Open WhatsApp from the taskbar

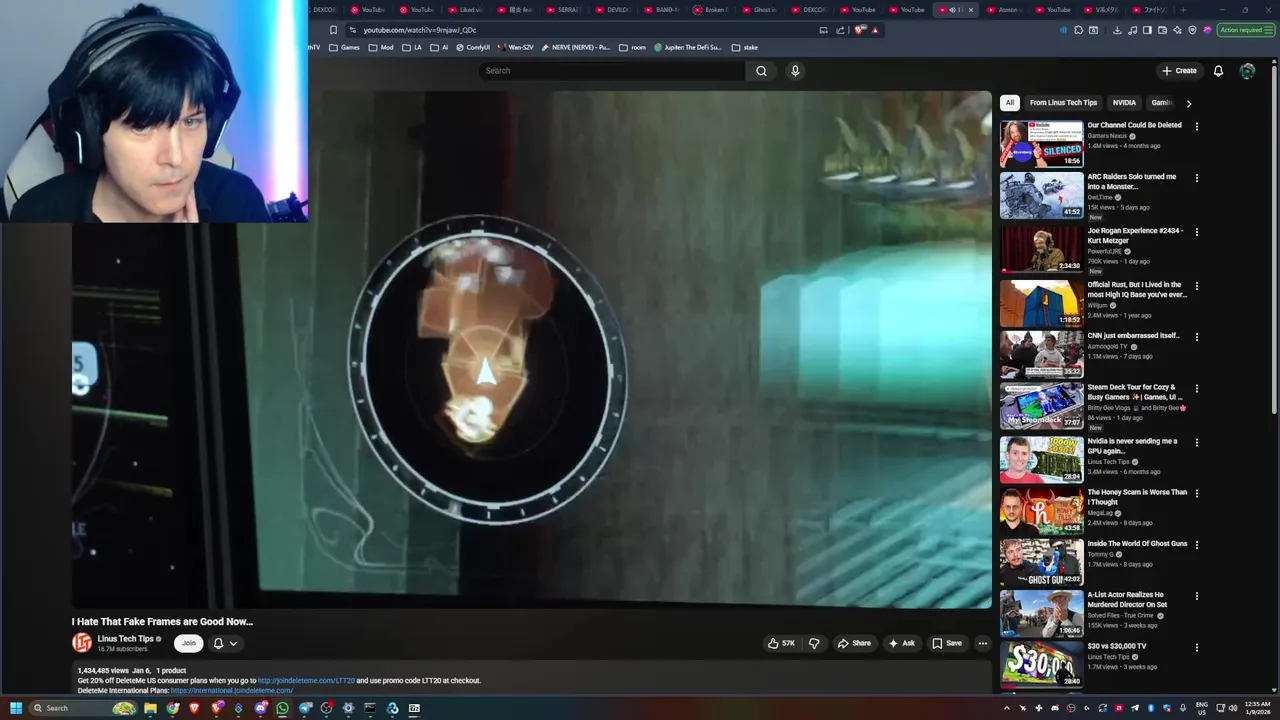282,708
